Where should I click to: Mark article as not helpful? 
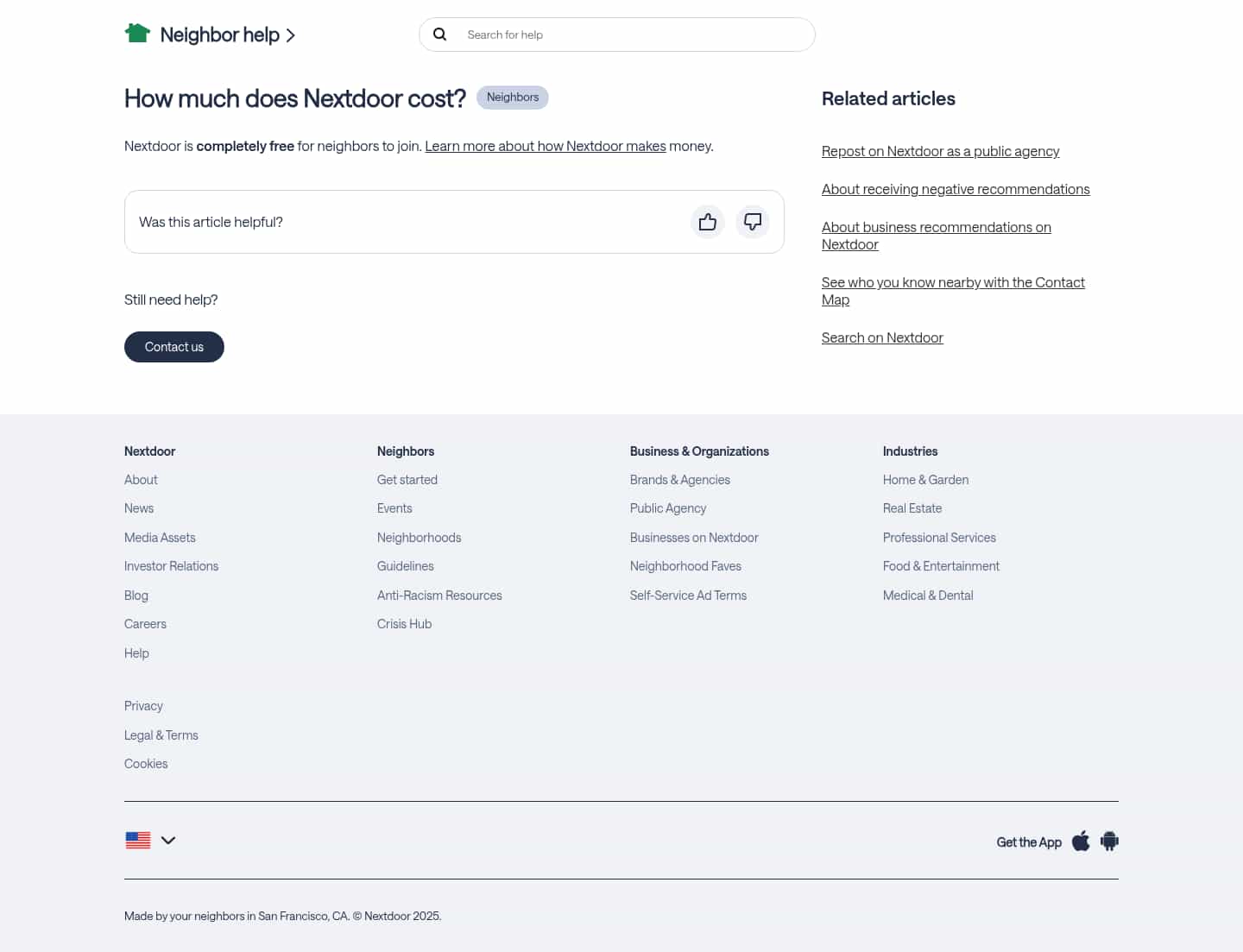click(752, 222)
